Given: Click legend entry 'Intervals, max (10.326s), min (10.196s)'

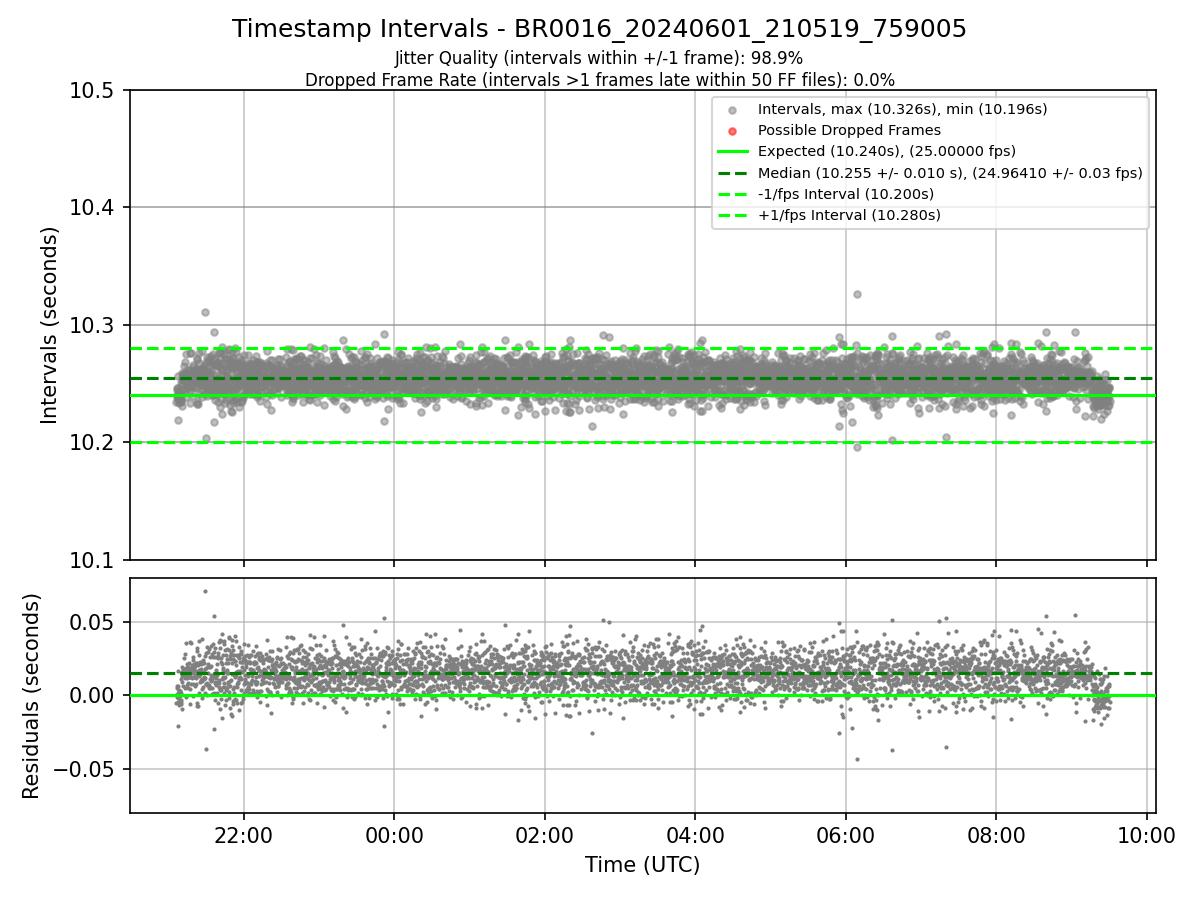Looking at the screenshot, I should [902, 109].
